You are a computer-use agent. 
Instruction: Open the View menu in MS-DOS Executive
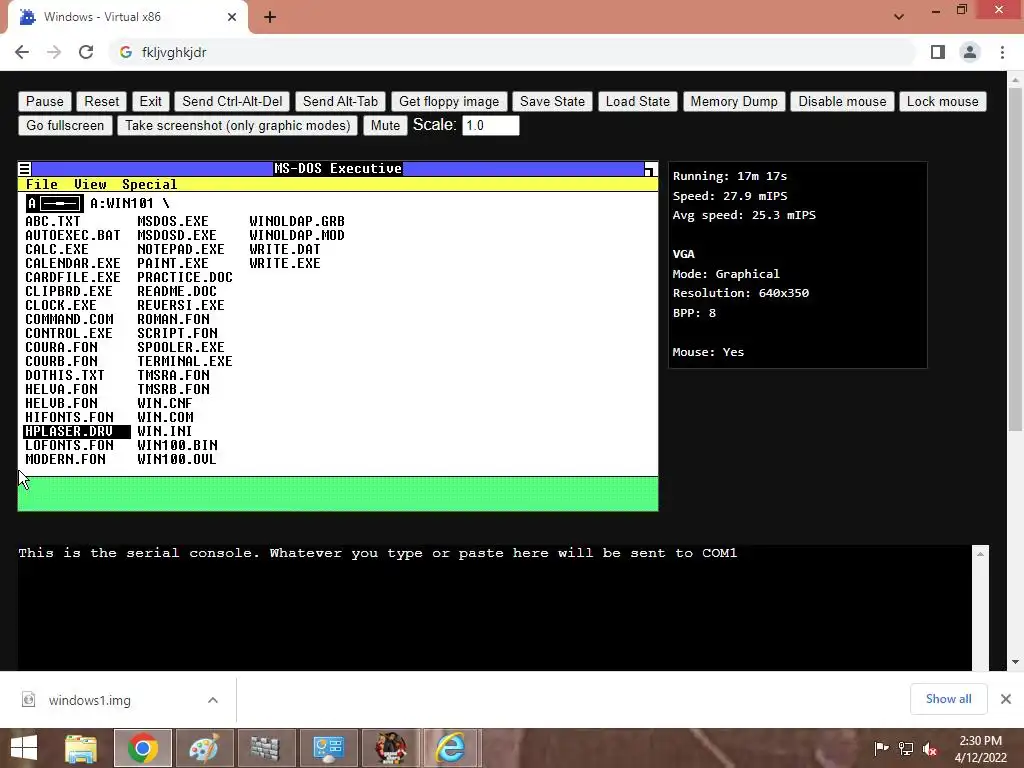click(x=90, y=185)
